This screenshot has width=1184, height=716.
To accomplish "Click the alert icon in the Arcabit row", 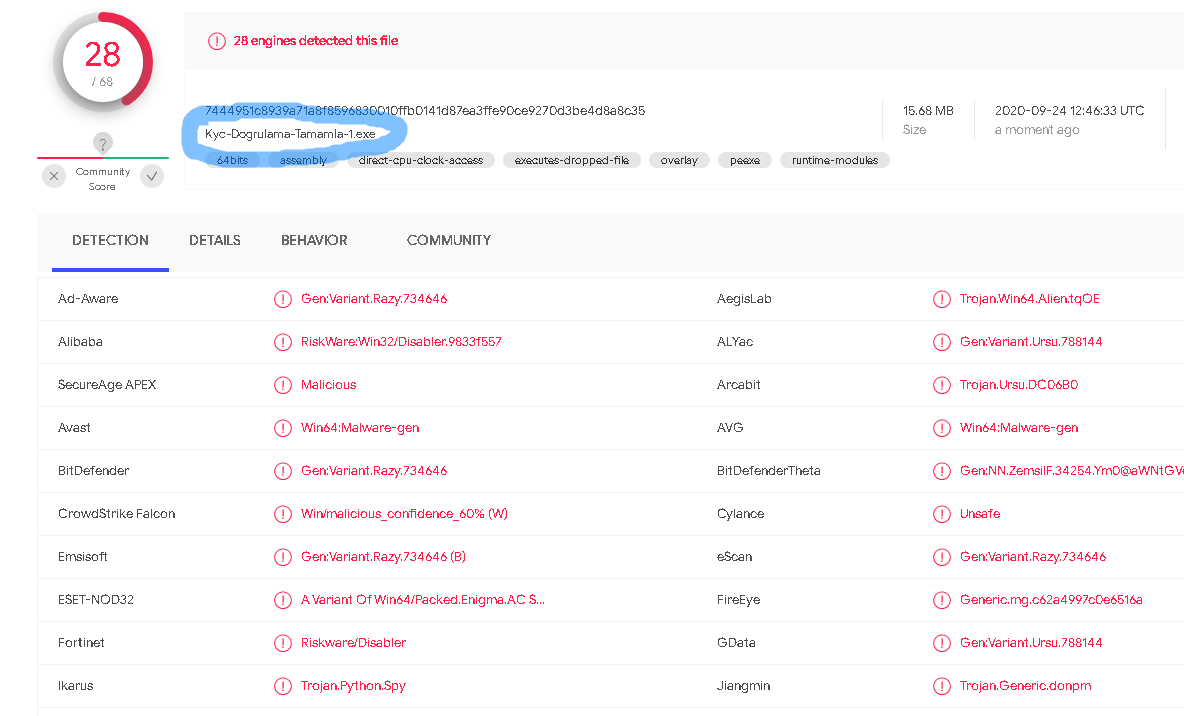I will tap(942, 385).
